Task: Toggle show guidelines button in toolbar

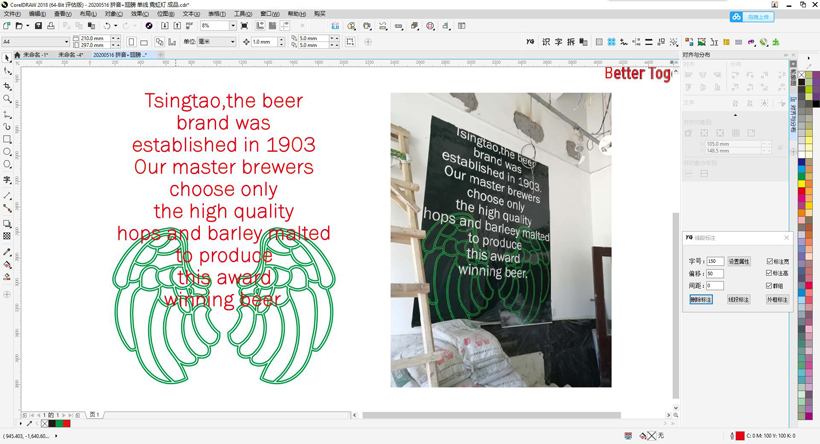Action: (x=285, y=26)
